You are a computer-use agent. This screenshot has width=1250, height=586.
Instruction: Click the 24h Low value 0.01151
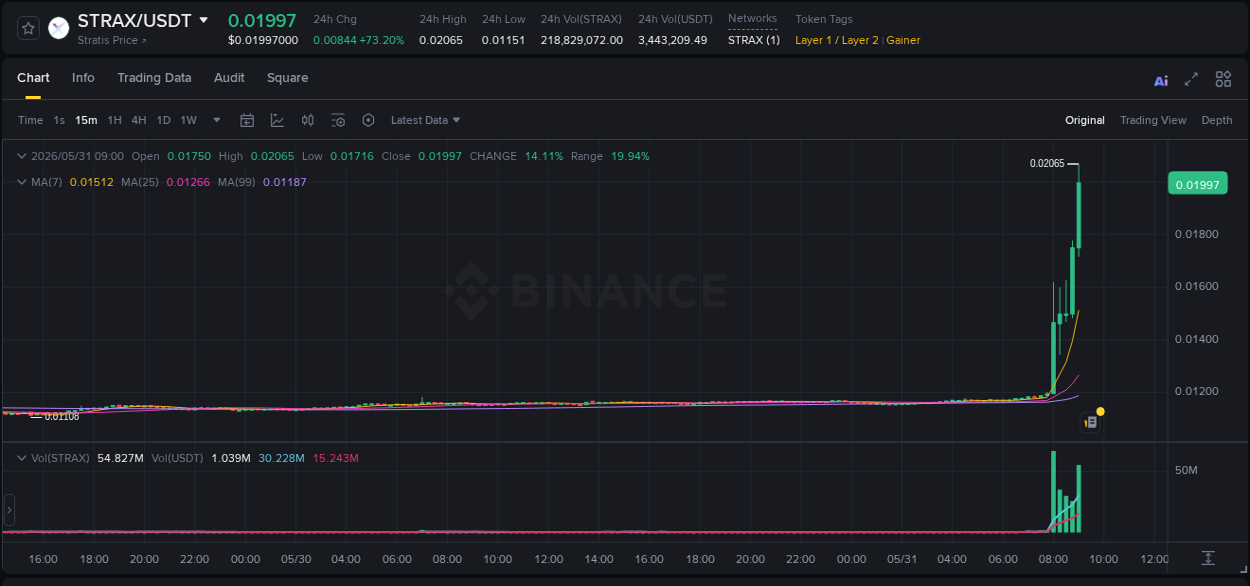pos(503,40)
